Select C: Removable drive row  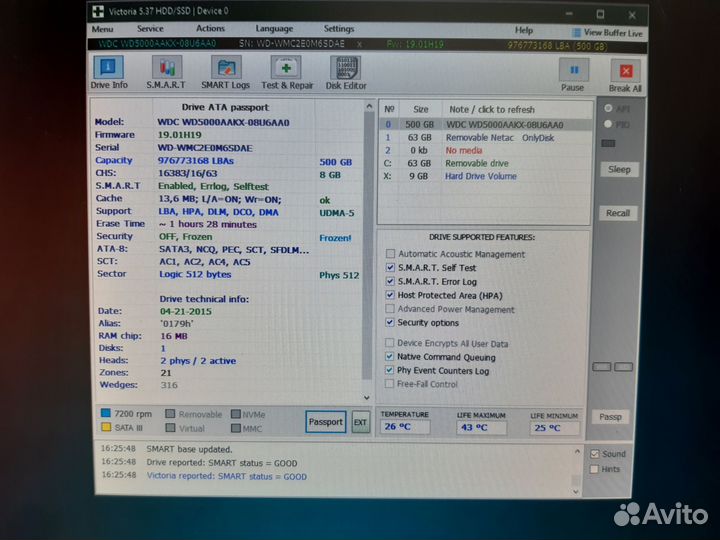click(485, 163)
